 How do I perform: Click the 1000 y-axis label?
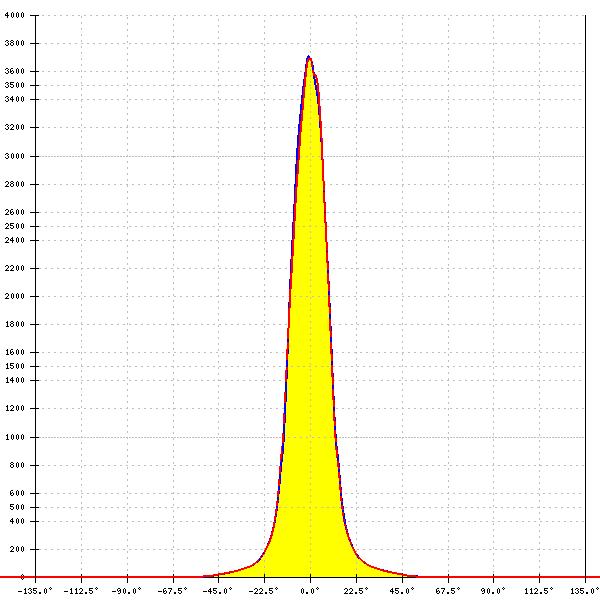coord(15,437)
